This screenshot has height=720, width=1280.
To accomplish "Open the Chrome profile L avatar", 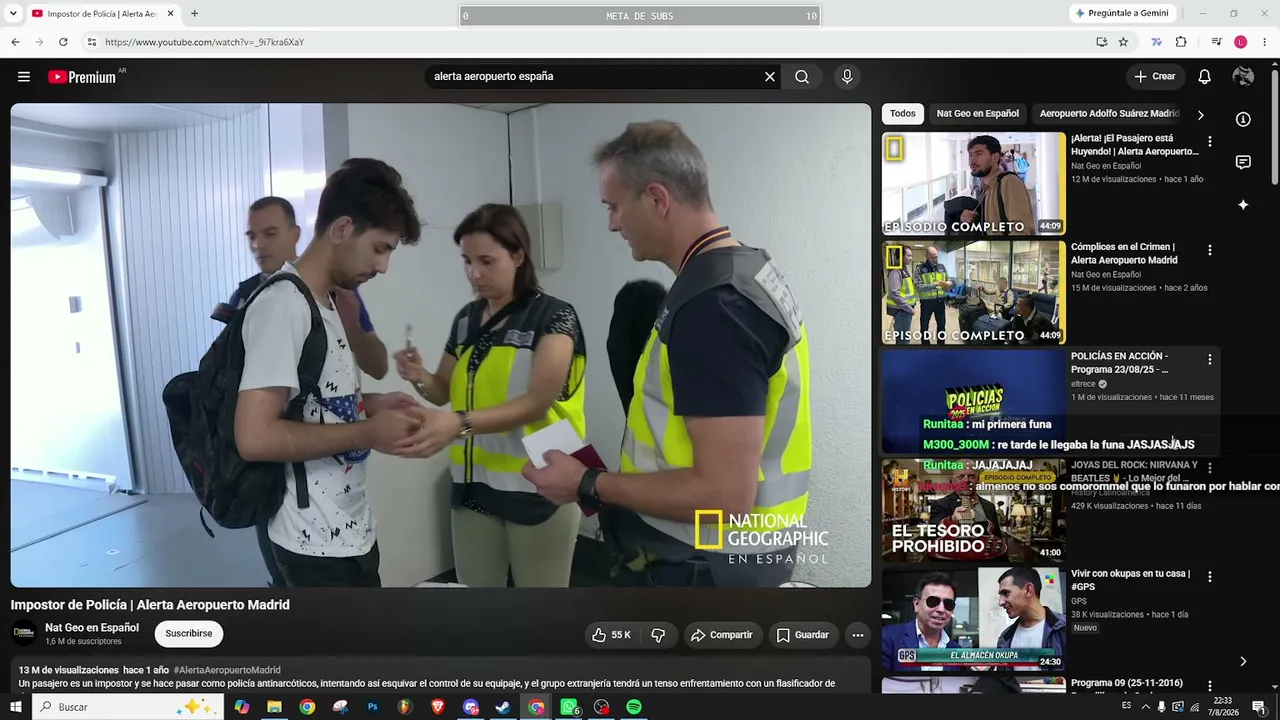I will 1240,42.
